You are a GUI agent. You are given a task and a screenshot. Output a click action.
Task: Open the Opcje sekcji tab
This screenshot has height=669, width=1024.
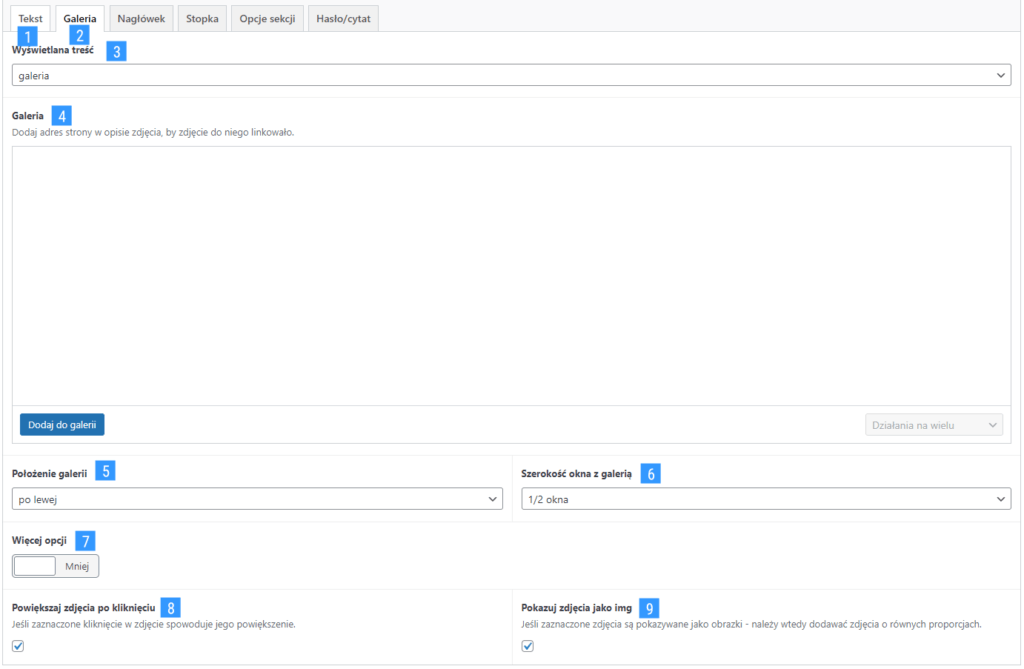pyautogui.click(x=266, y=18)
